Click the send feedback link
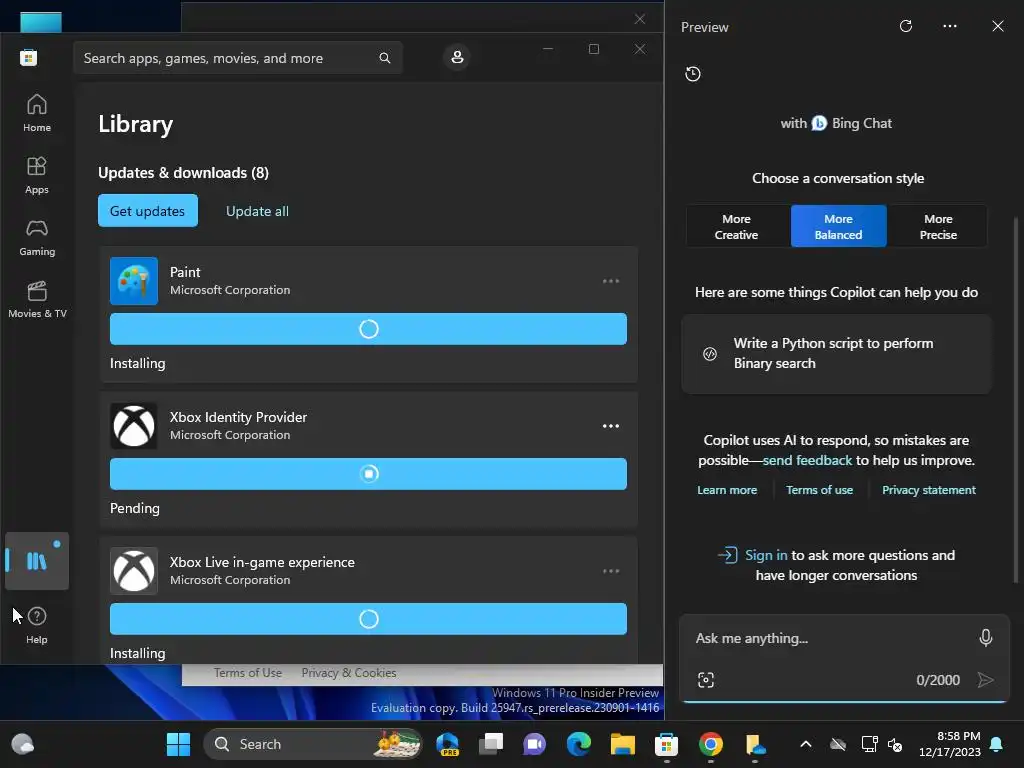This screenshot has width=1024, height=768. click(807, 460)
